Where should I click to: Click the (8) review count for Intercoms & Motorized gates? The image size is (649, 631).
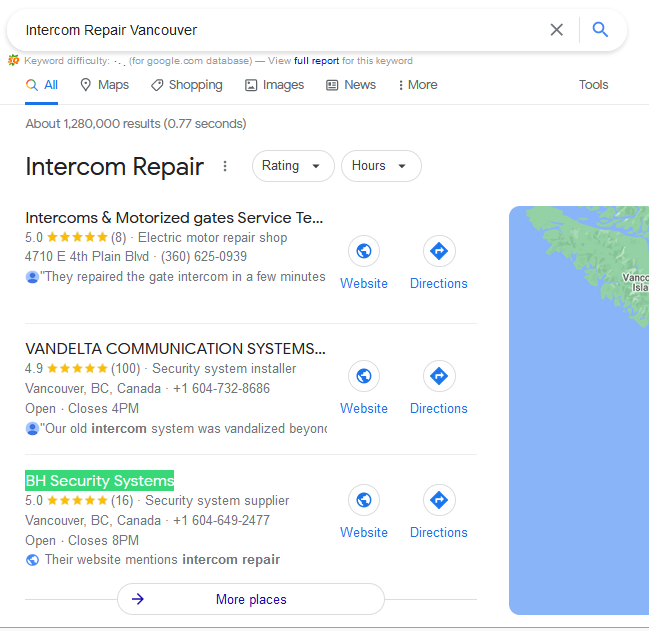click(118, 238)
